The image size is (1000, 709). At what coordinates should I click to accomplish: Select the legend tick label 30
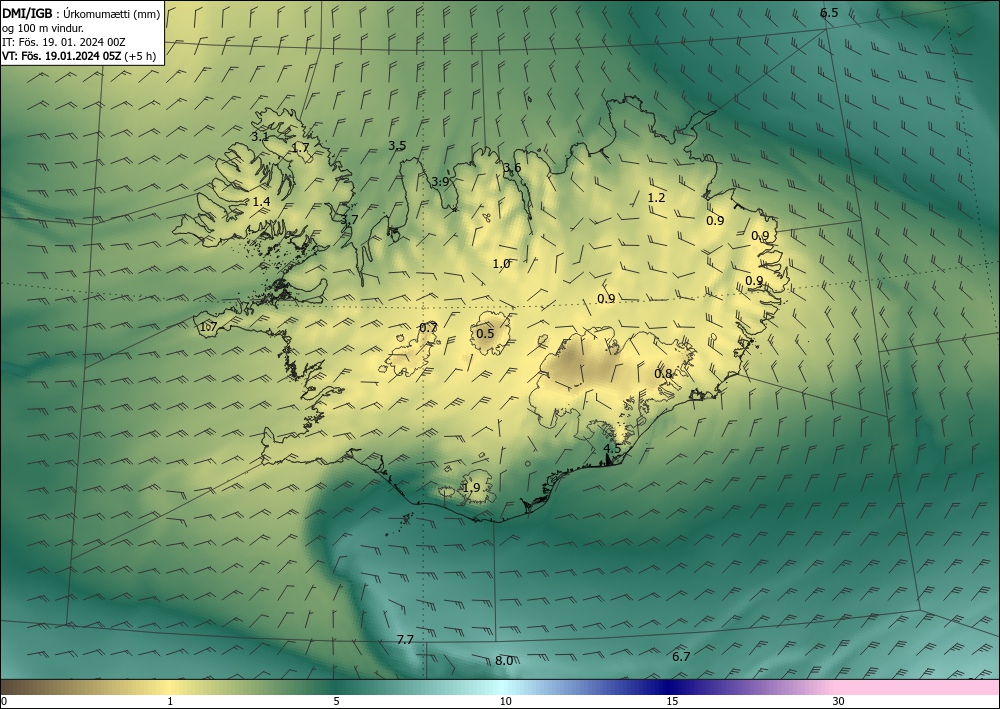point(838,702)
